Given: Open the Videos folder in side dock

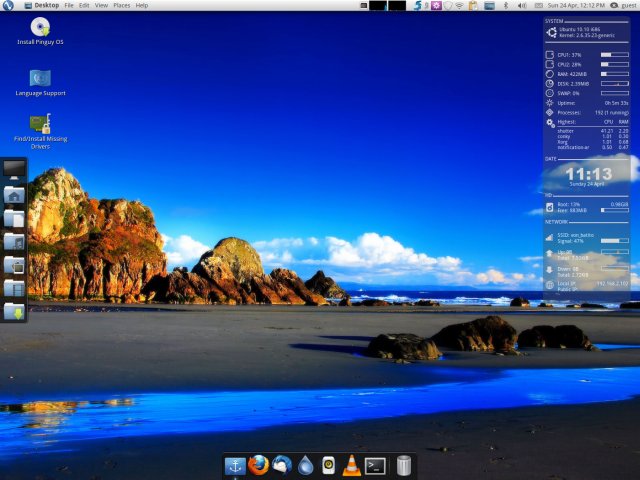Looking at the screenshot, I should tap(14, 288).
